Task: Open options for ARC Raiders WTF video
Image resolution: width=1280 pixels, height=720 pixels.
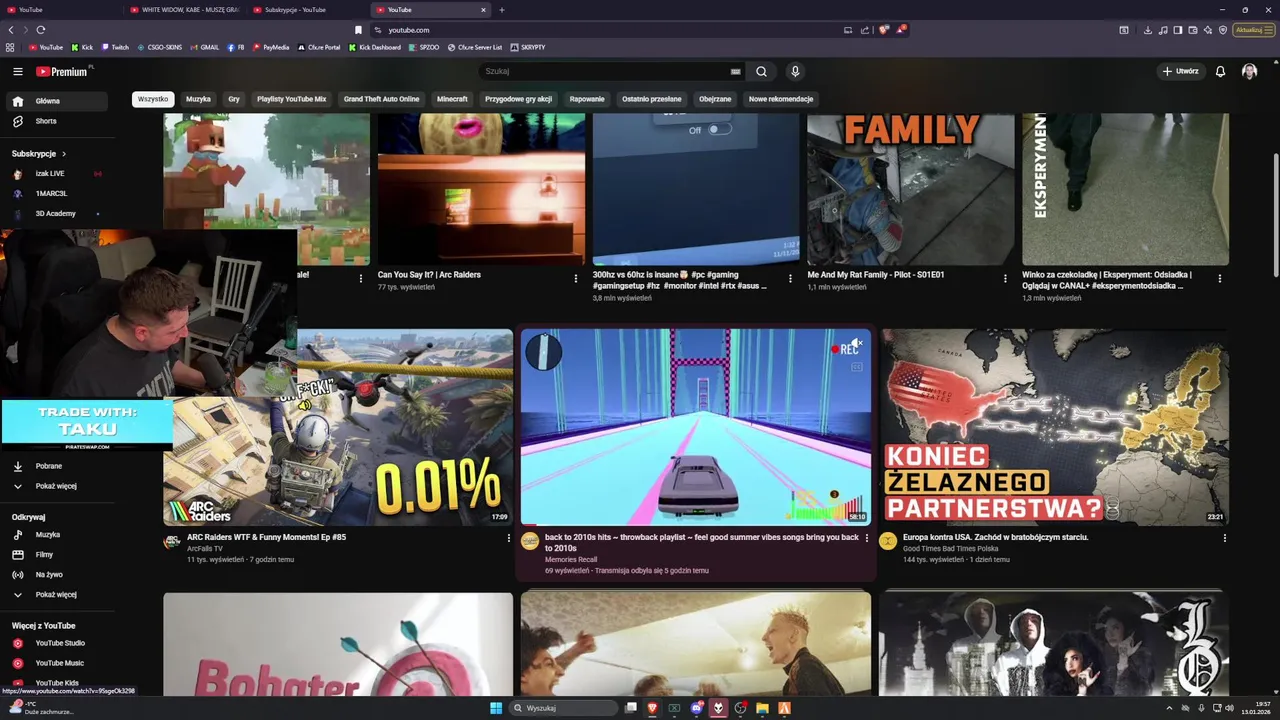Action: [508, 538]
